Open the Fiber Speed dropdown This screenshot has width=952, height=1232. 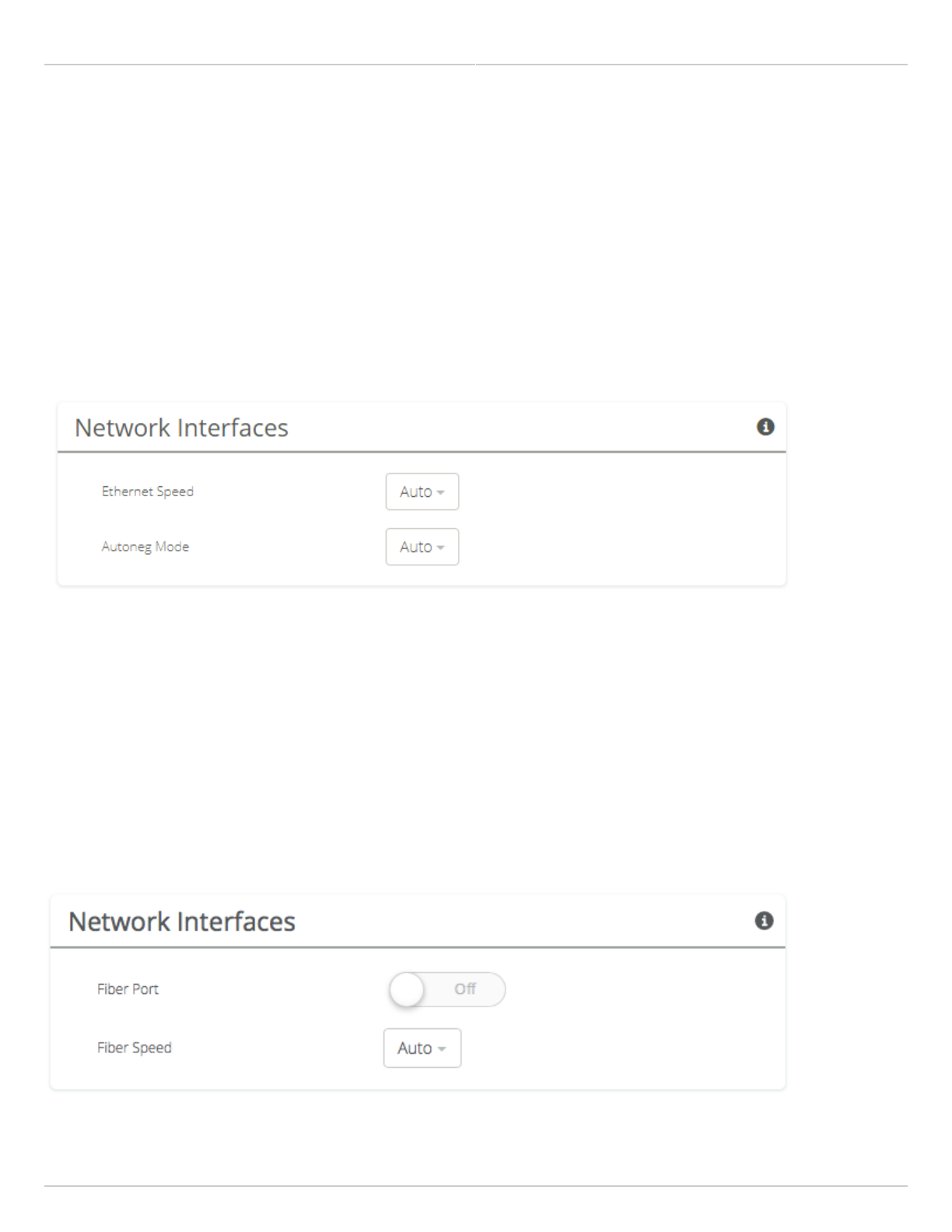pyautogui.click(x=422, y=1048)
